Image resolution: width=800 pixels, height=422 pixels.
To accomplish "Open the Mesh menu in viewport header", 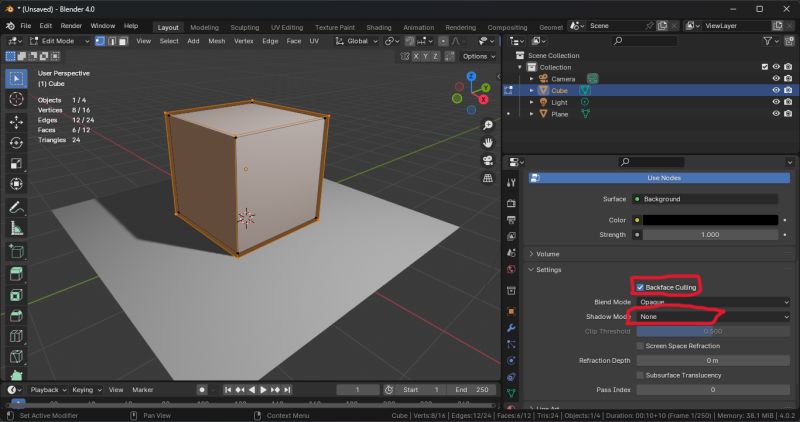I will tap(216, 41).
